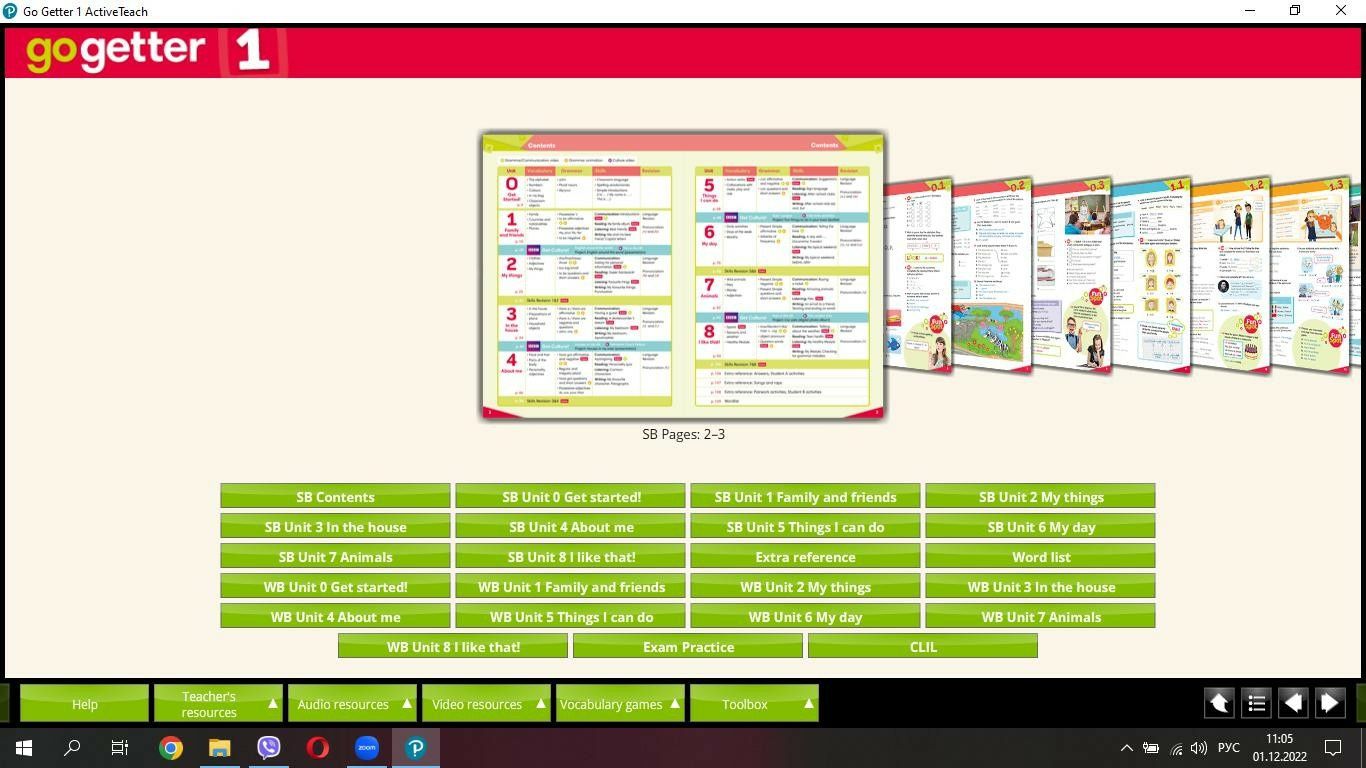
Task: Go to previous page arrow
Action: coord(1293,703)
